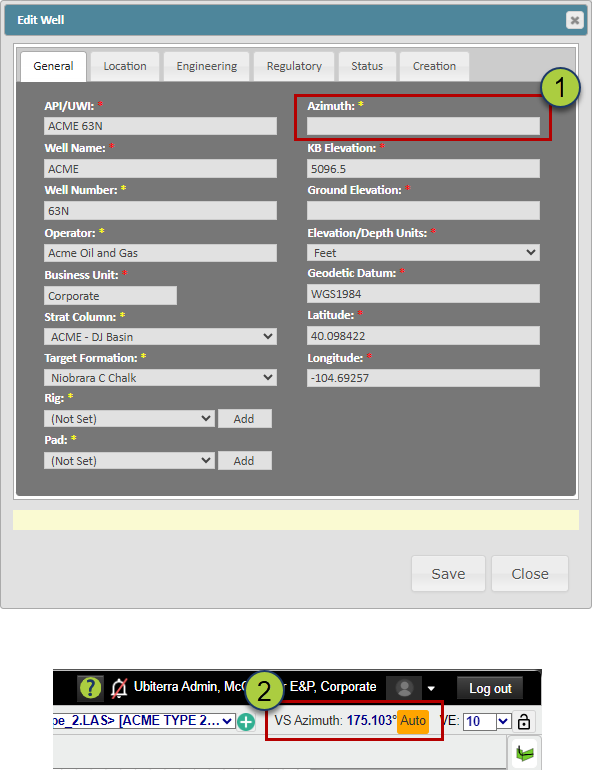Expand the Rig dropdown
This screenshot has height=770, width=592.
pyautogui.click(x=130, y=419)
